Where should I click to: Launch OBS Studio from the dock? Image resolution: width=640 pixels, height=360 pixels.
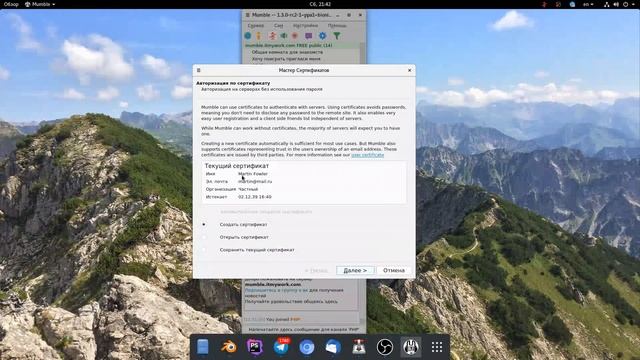tap(385, 347)
